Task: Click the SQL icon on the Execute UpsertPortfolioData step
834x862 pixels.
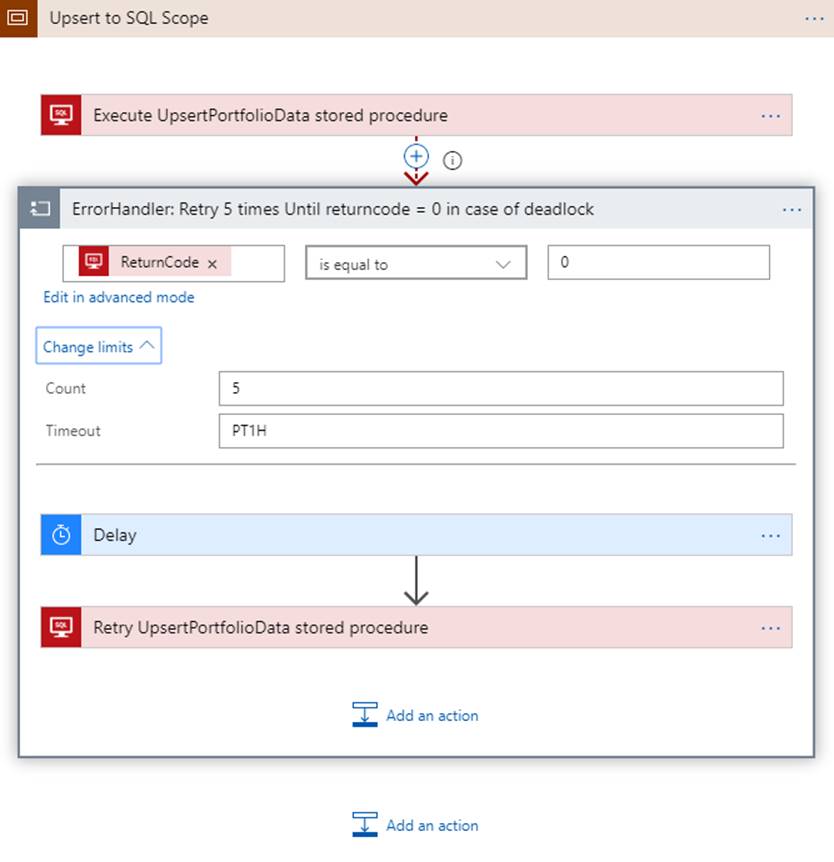Action: pos(61,115)
